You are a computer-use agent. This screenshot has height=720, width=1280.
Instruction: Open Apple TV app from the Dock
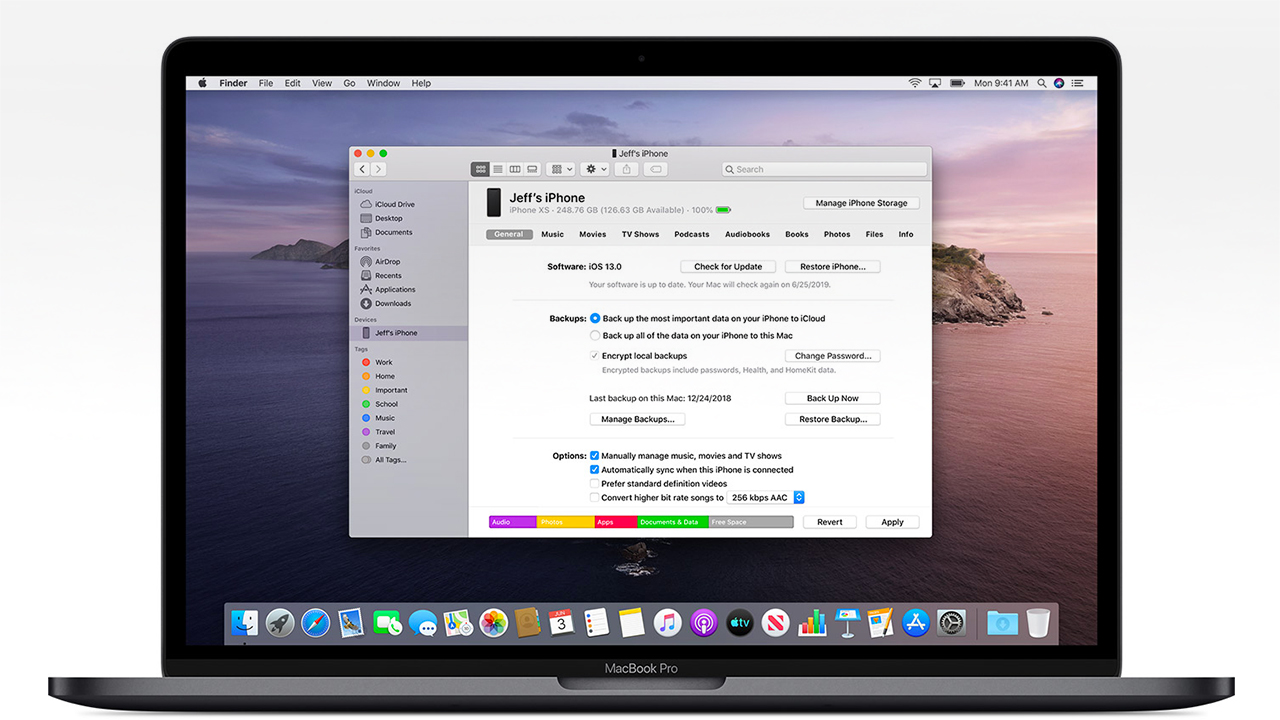pyautogui.click(x=739, y=623)
